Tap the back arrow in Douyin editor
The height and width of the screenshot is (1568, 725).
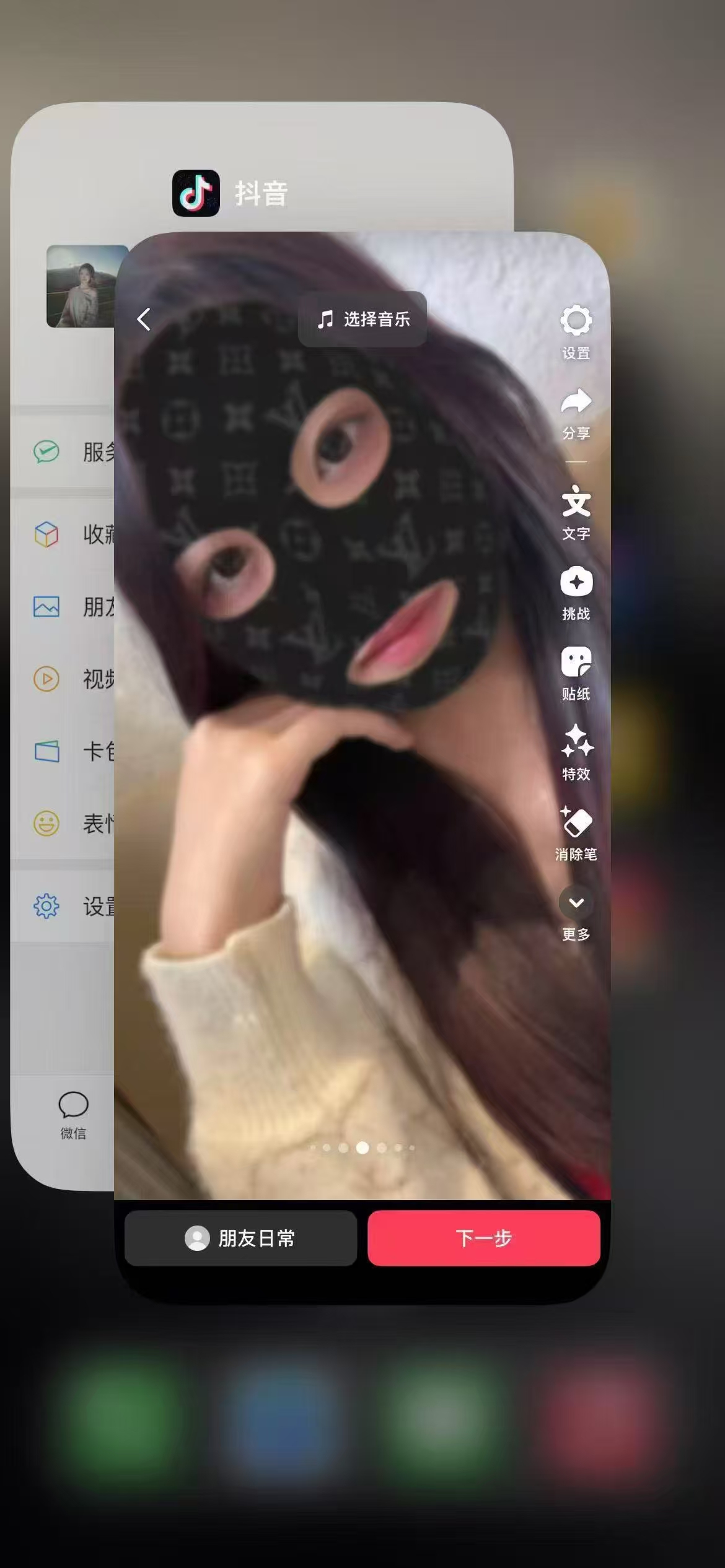tap(144, 320)
